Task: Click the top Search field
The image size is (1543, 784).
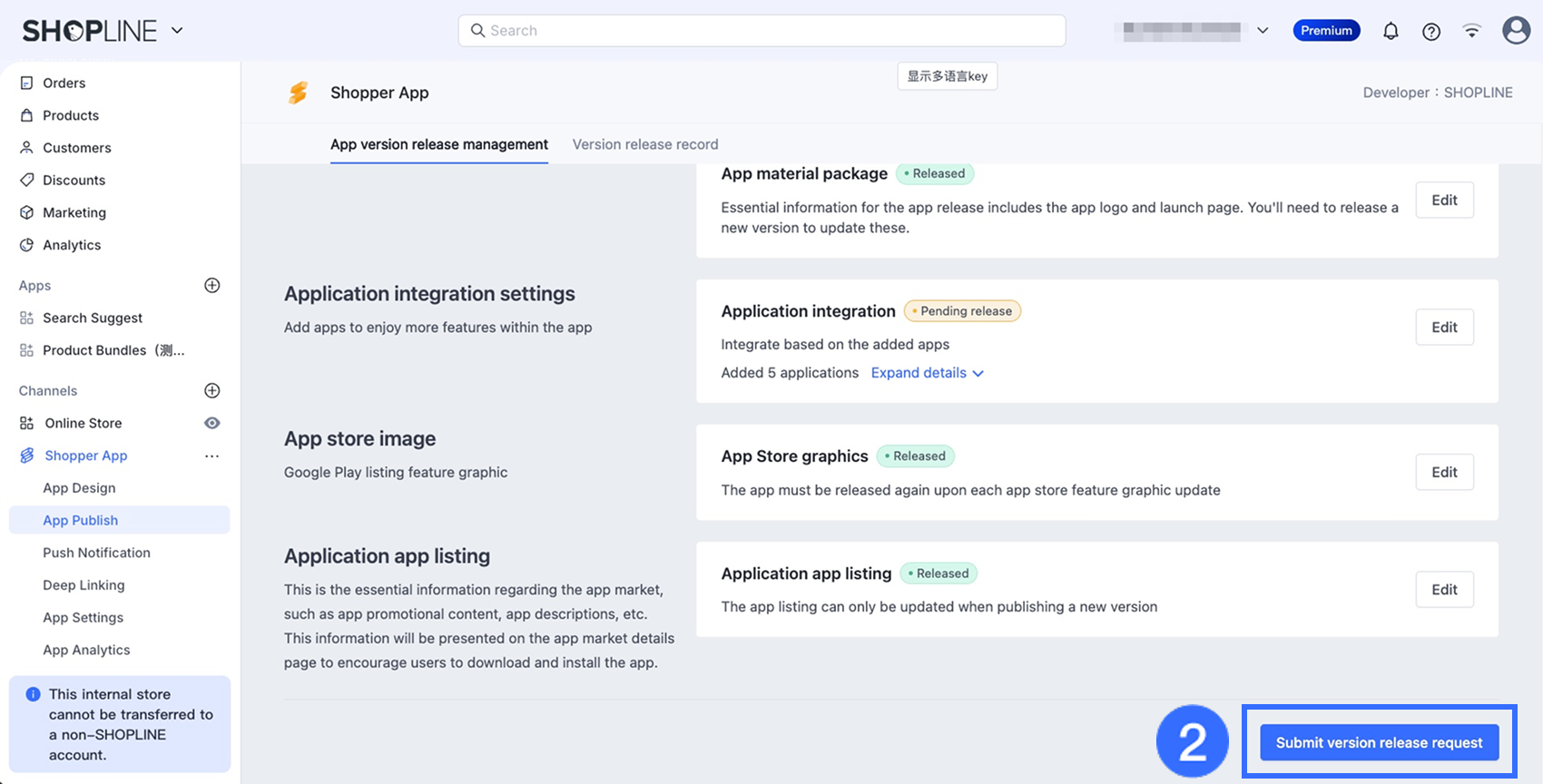Action: pos(762,31)
